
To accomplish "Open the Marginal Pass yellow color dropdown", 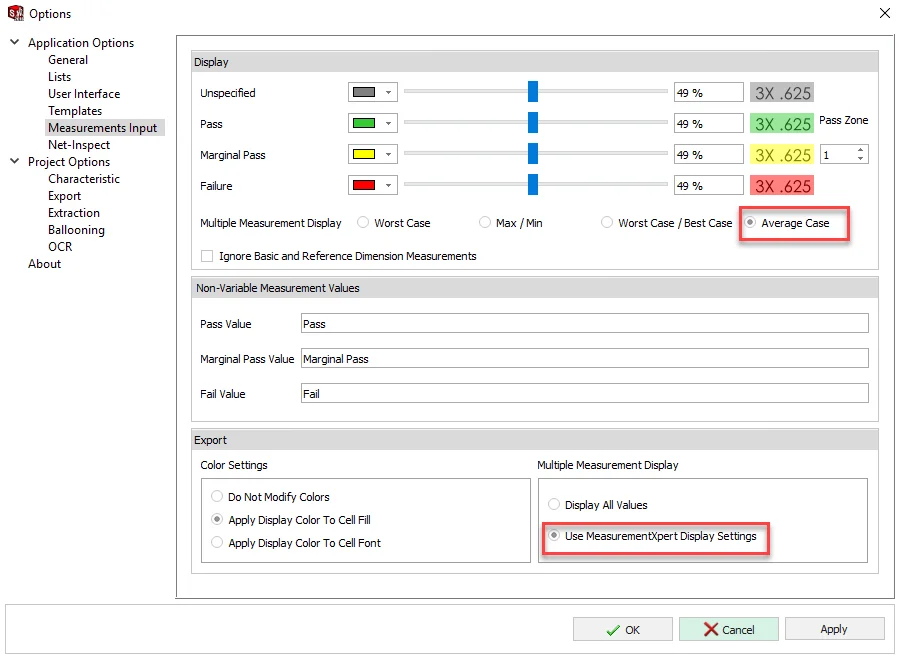I will click(x=388, y=155).
